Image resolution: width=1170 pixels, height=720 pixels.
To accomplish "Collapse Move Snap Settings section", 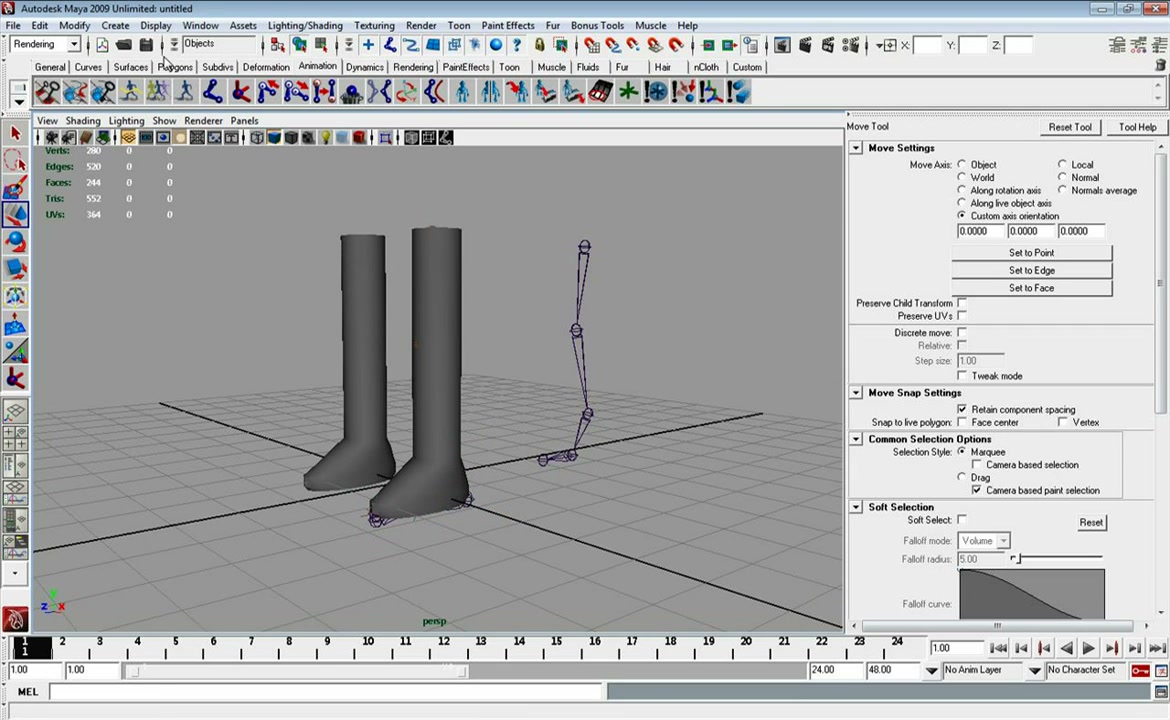I will click(x=856, y=392).
